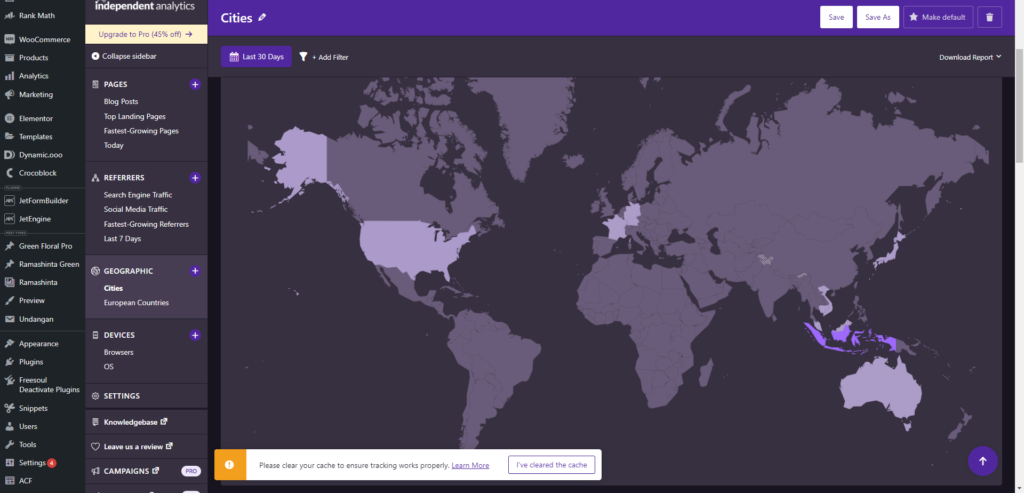Screen dimensions: 1024x493
Task: Click the Save As button
Action: pos(877,17)
